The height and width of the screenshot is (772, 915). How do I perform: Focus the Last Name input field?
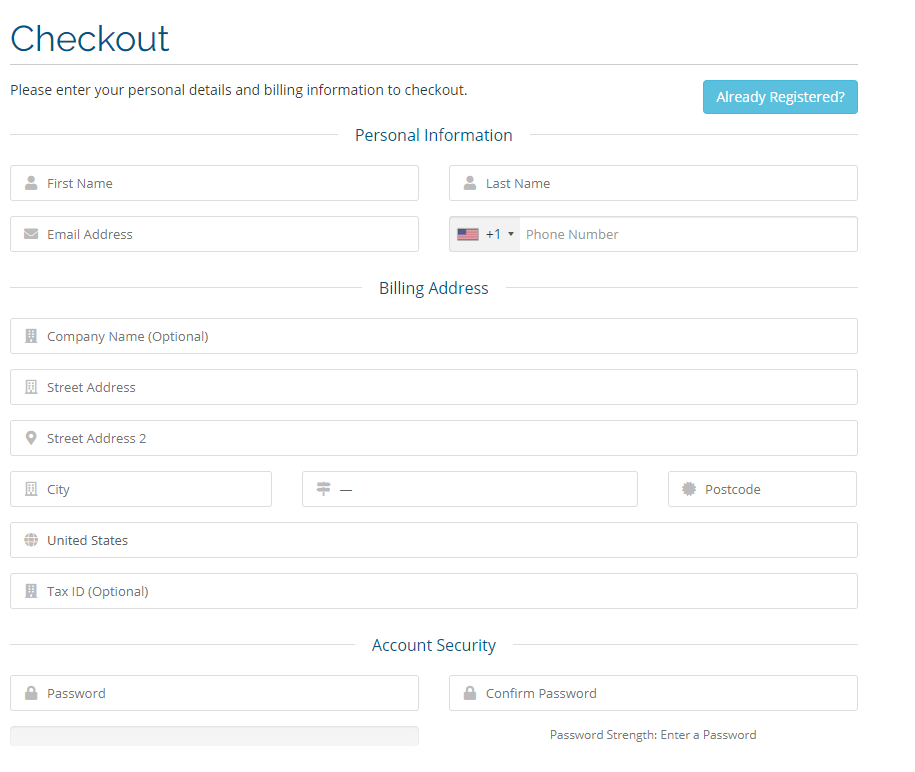[653, 183]
